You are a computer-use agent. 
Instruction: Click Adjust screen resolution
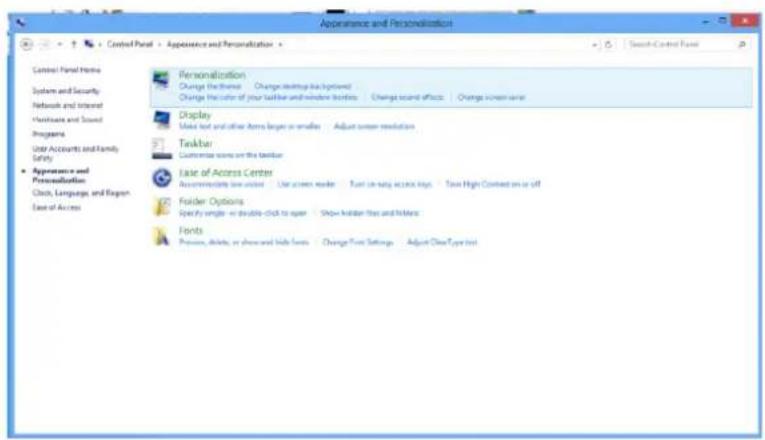pos(374,126)
